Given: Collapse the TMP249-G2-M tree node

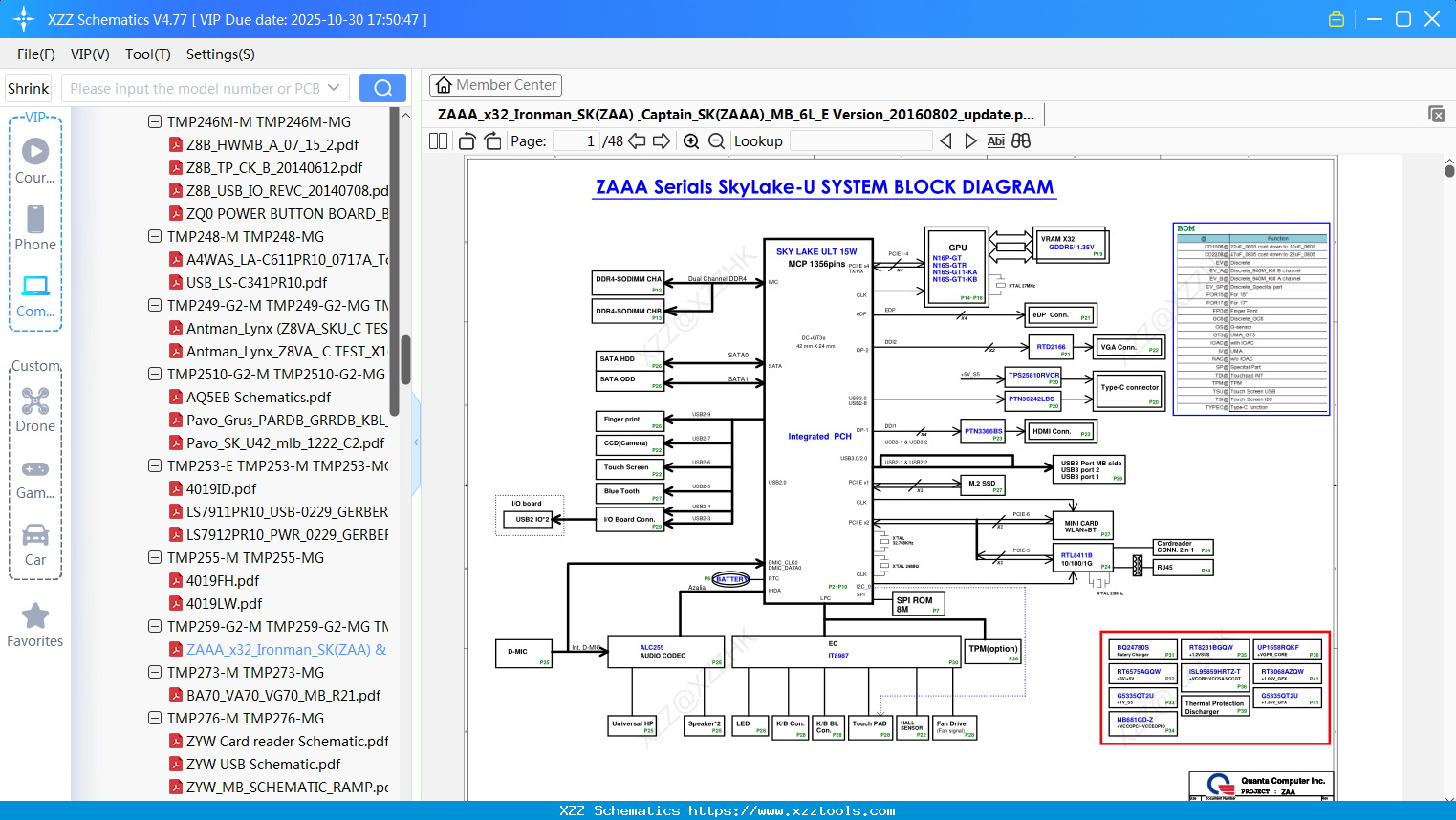Looking at the screenshot, I should point(155,305).
